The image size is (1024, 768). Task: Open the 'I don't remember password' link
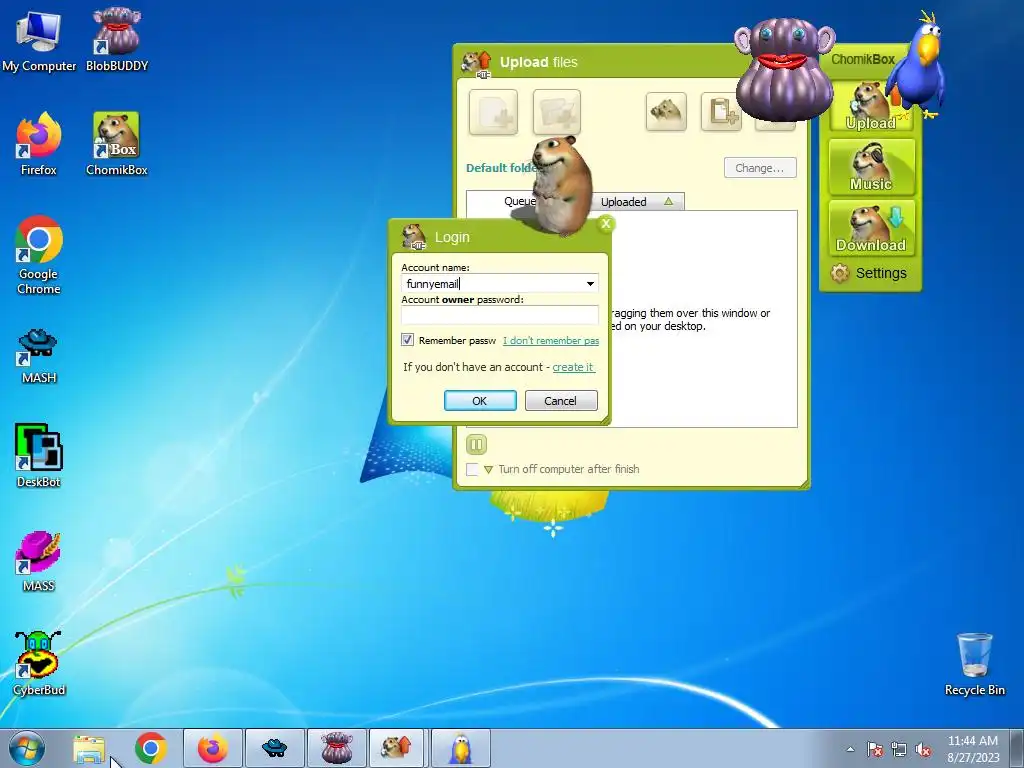pos(551,340)
